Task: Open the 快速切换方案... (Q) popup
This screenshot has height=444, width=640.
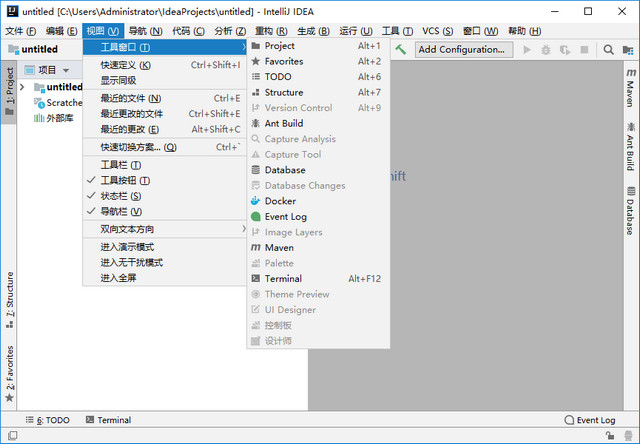Action: click(164, 147)
